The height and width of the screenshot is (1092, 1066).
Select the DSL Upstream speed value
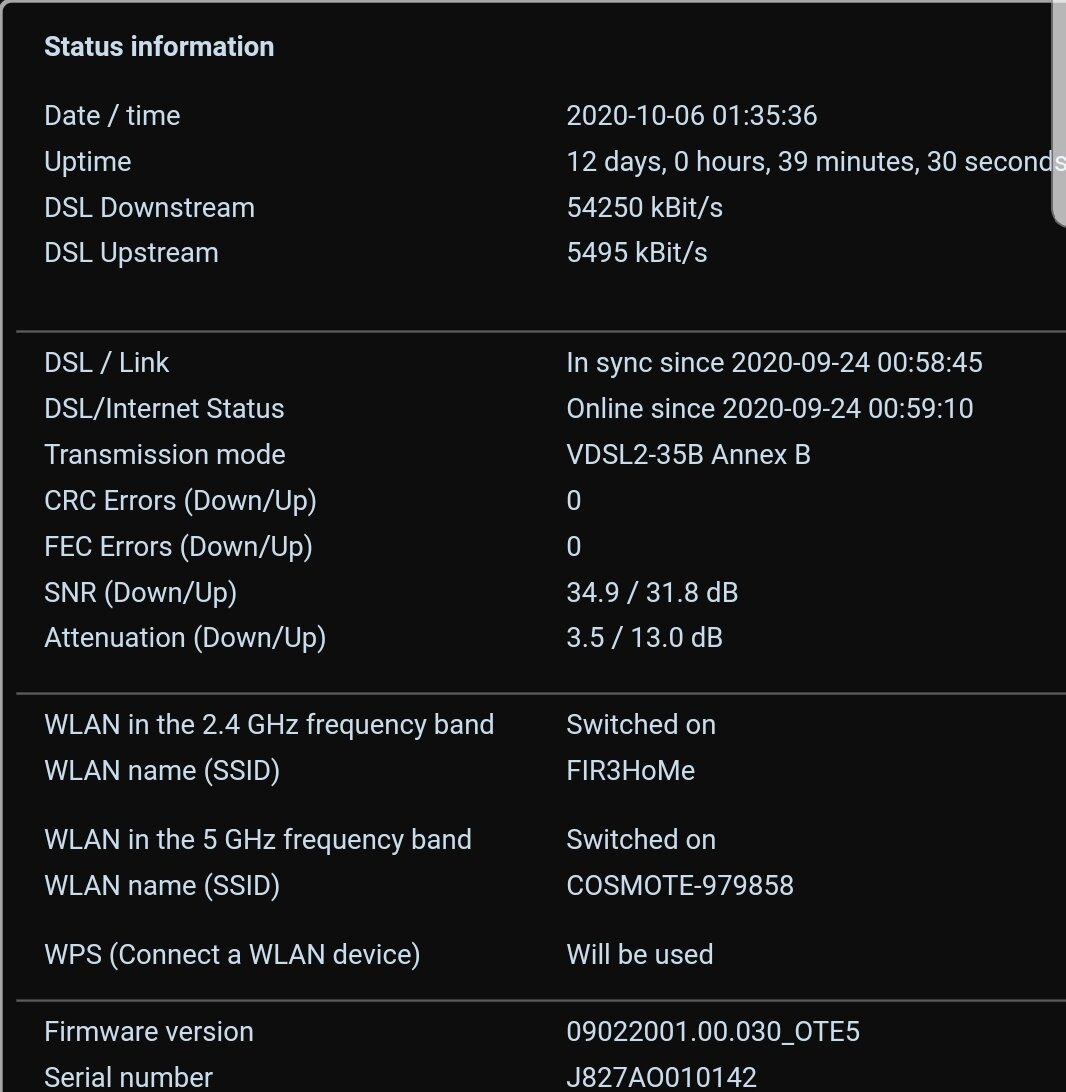pyautogui.click(x=636, y=253)
